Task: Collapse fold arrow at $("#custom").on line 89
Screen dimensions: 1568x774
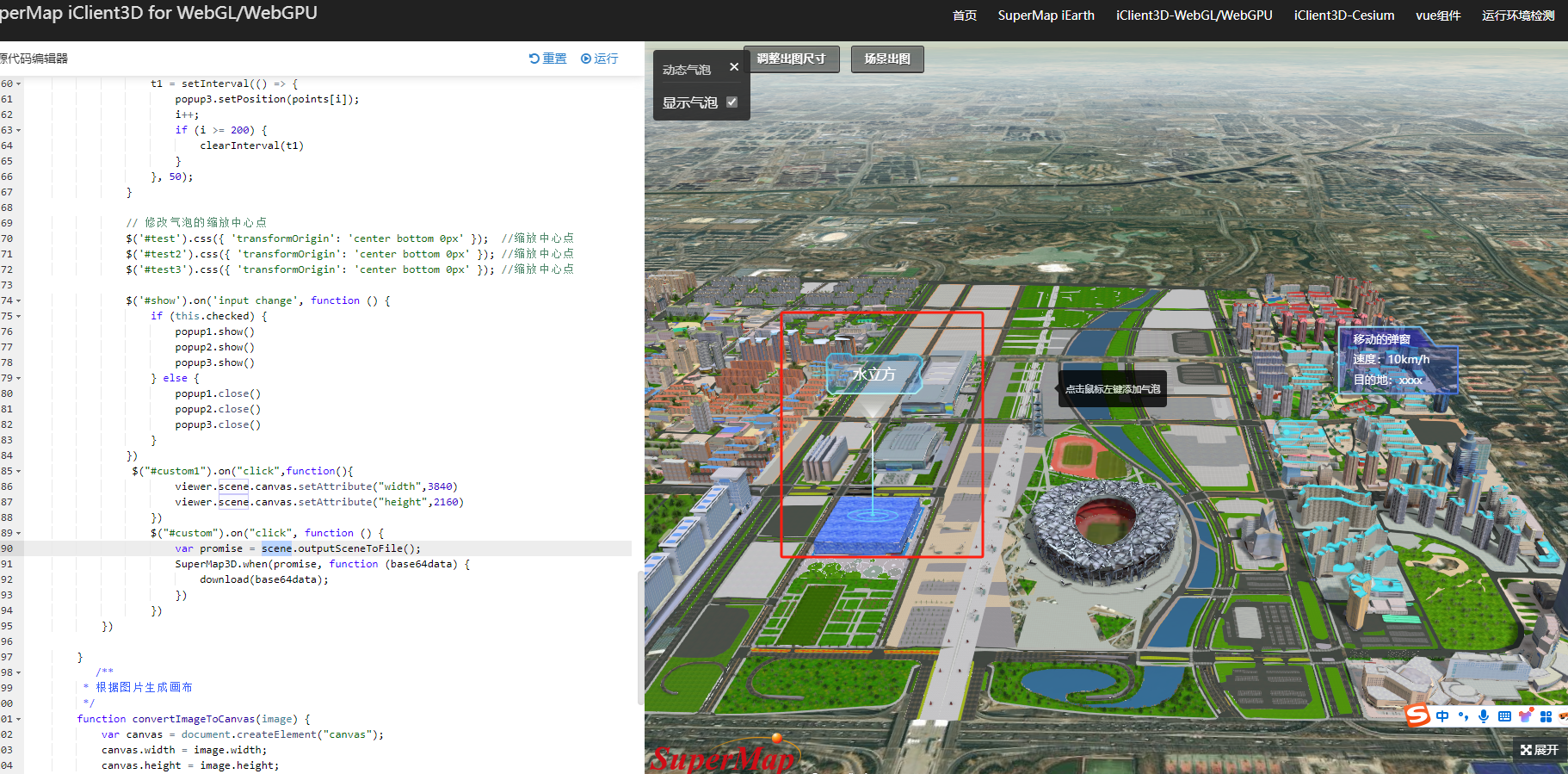Action: [x=18, y=533]
